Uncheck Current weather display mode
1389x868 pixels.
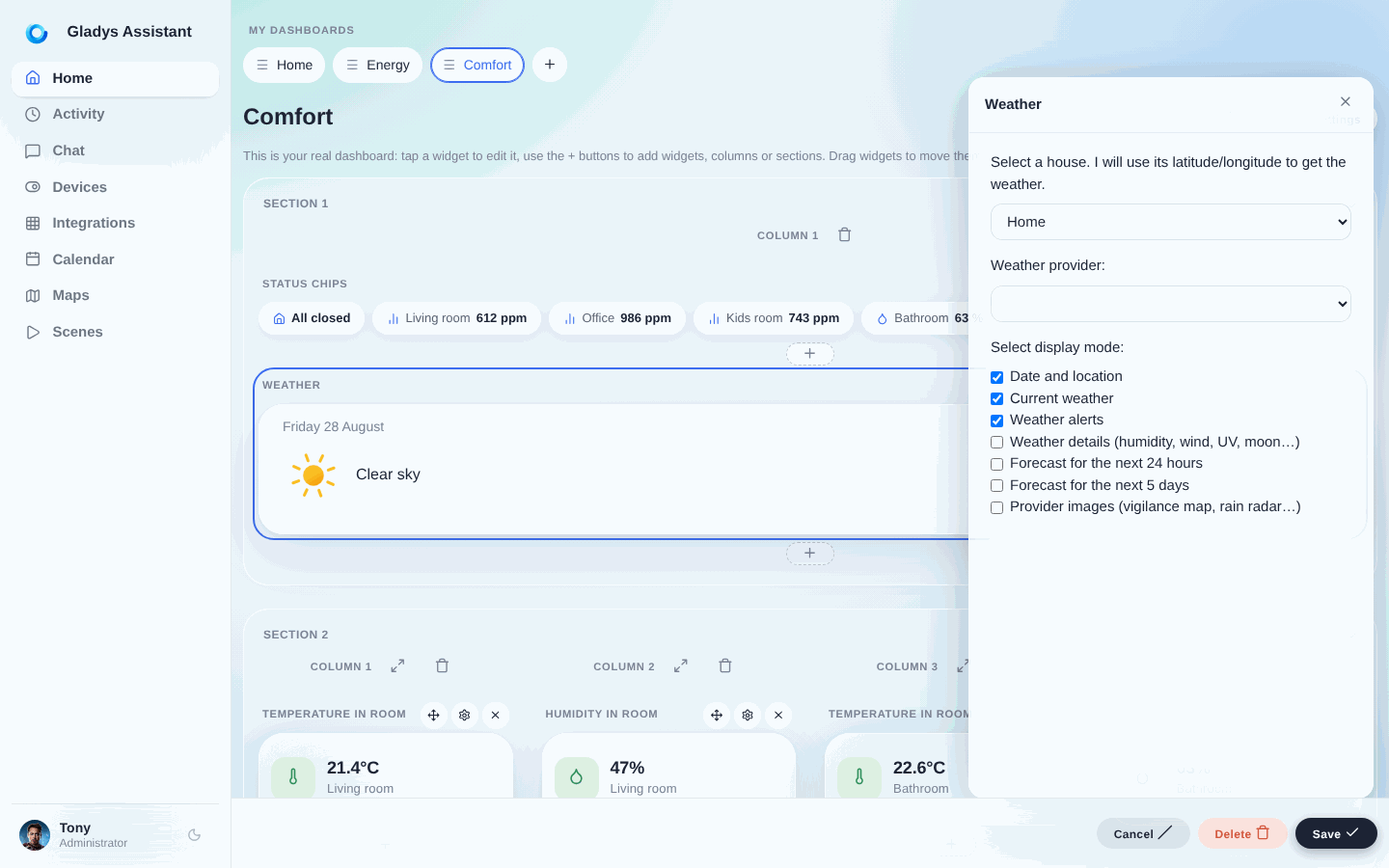997,399
